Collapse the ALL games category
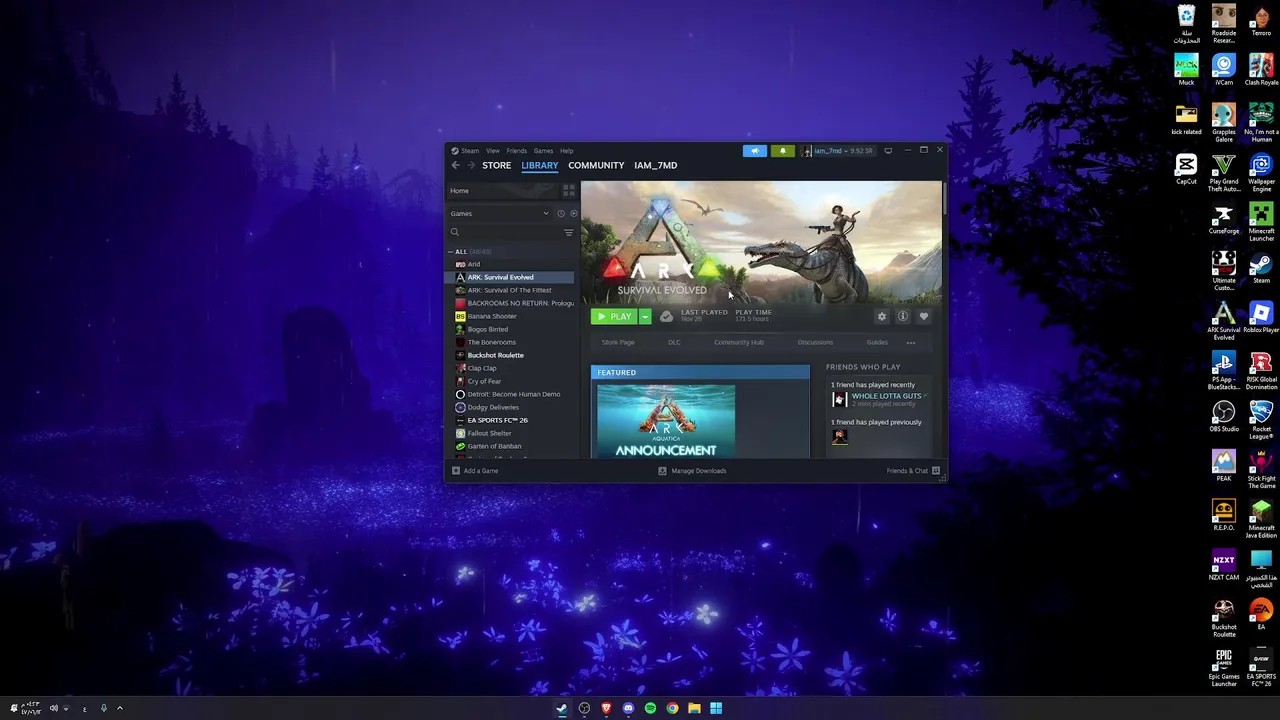 click(451, 252)
